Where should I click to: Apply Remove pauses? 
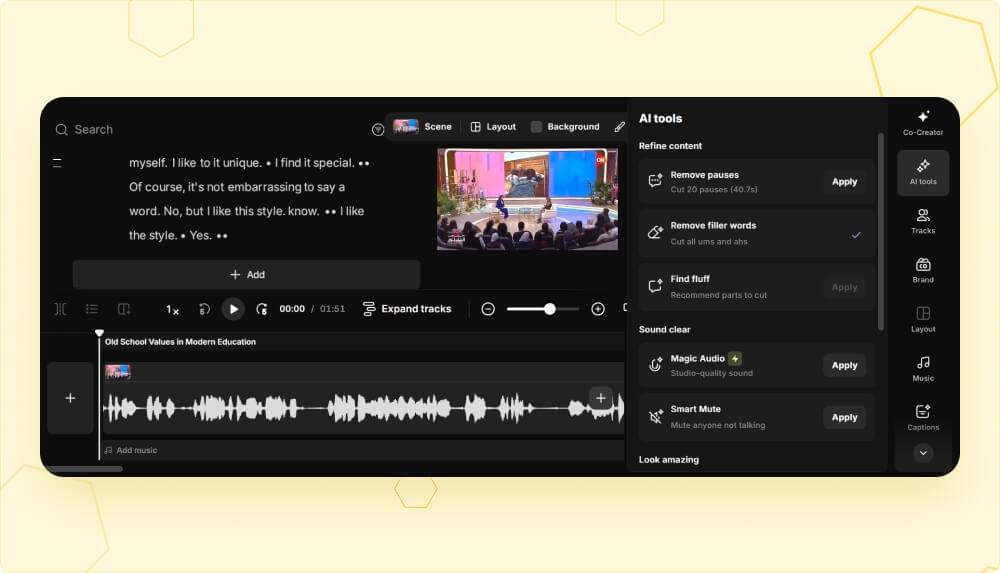coord(844,182)
